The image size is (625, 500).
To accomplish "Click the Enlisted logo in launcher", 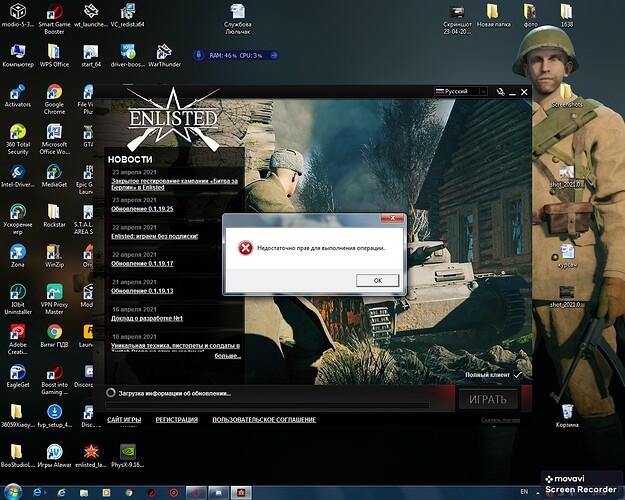I will tap(173, 119).
